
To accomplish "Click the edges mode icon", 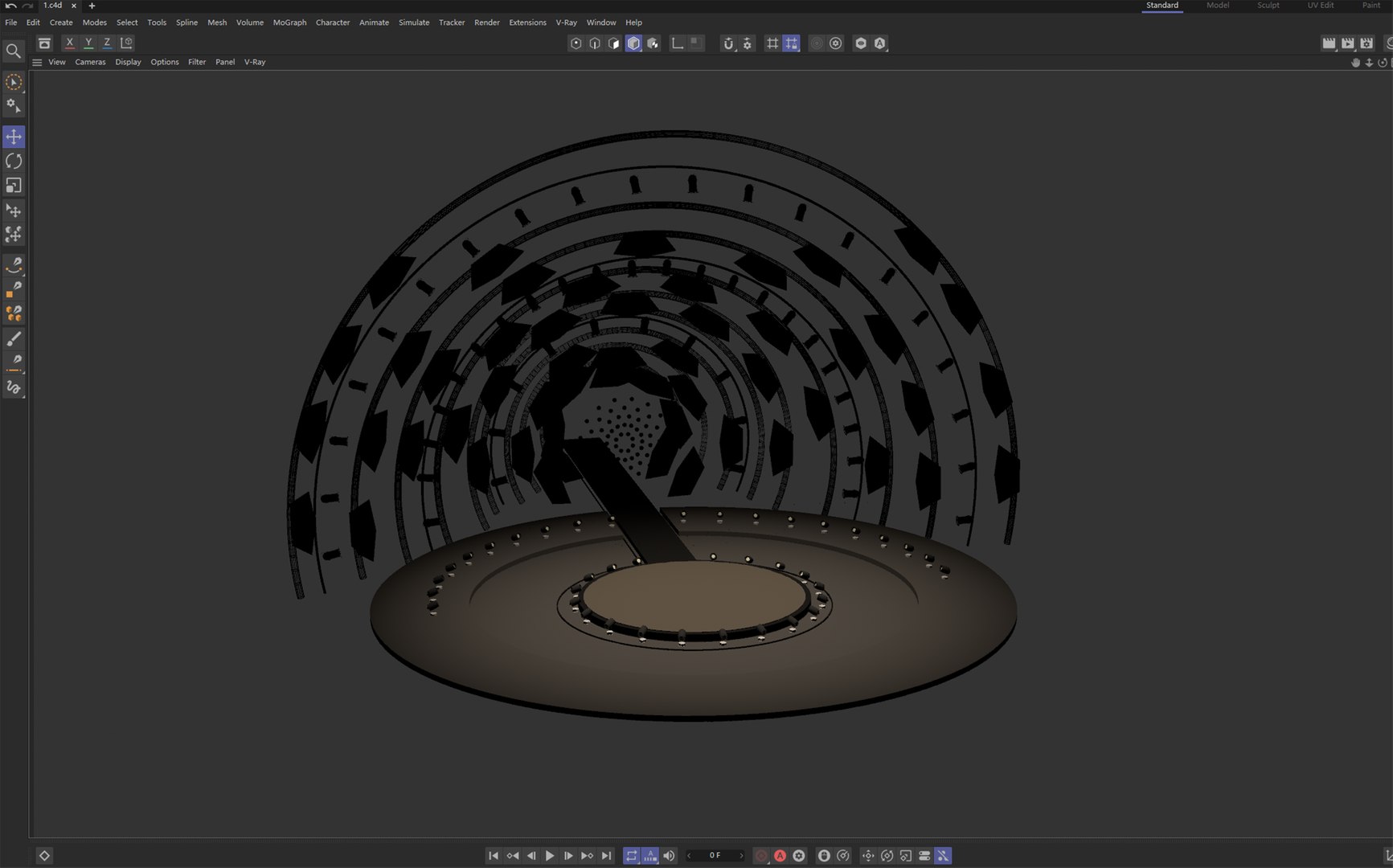I will click(x=595, y=43).
